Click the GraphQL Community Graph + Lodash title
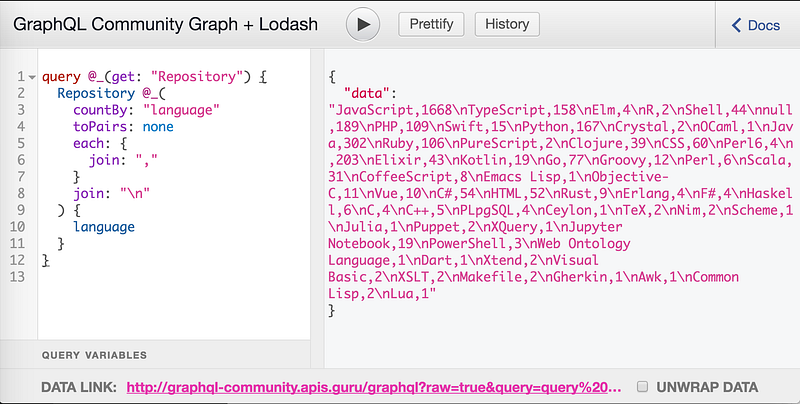800x404 pixels. 166,25
